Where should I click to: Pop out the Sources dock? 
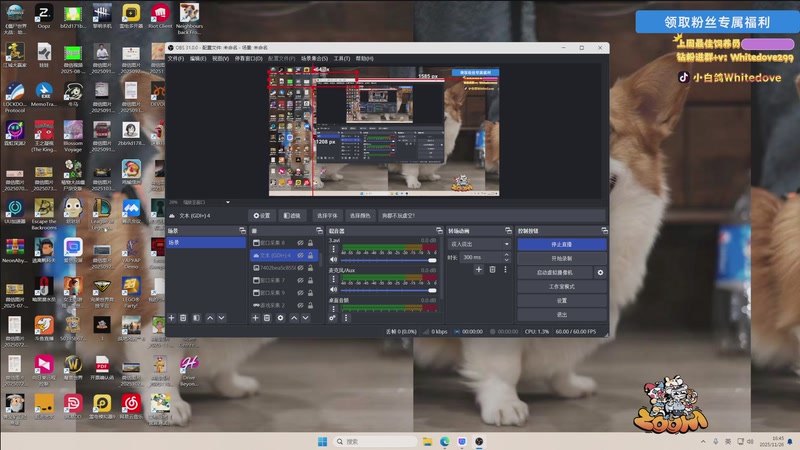[x=319, y=231]
